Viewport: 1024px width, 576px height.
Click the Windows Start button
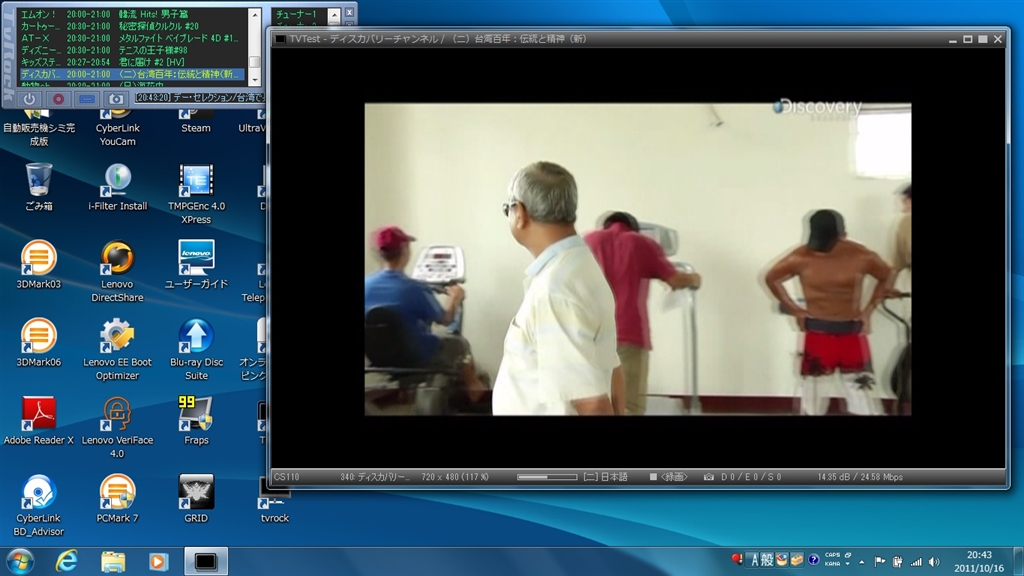[x=20, y=560]
